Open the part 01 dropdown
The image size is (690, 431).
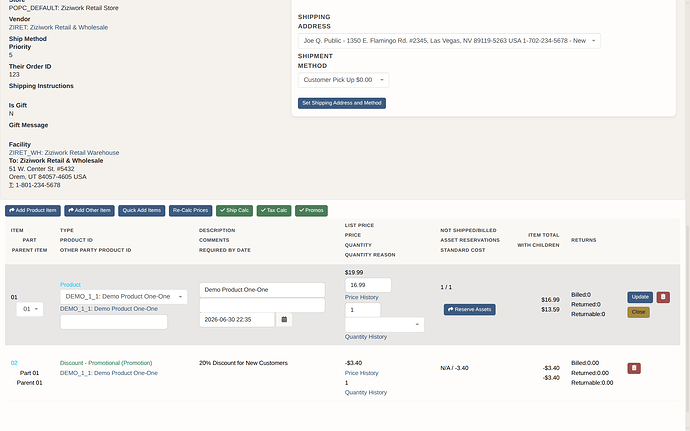click(30, 309)
